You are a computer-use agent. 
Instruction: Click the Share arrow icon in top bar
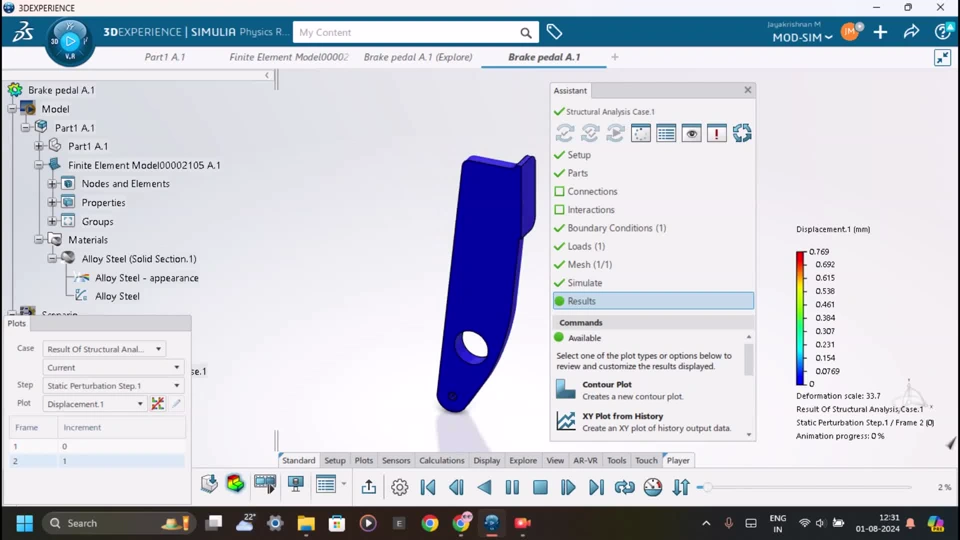[x=912, y=32]
